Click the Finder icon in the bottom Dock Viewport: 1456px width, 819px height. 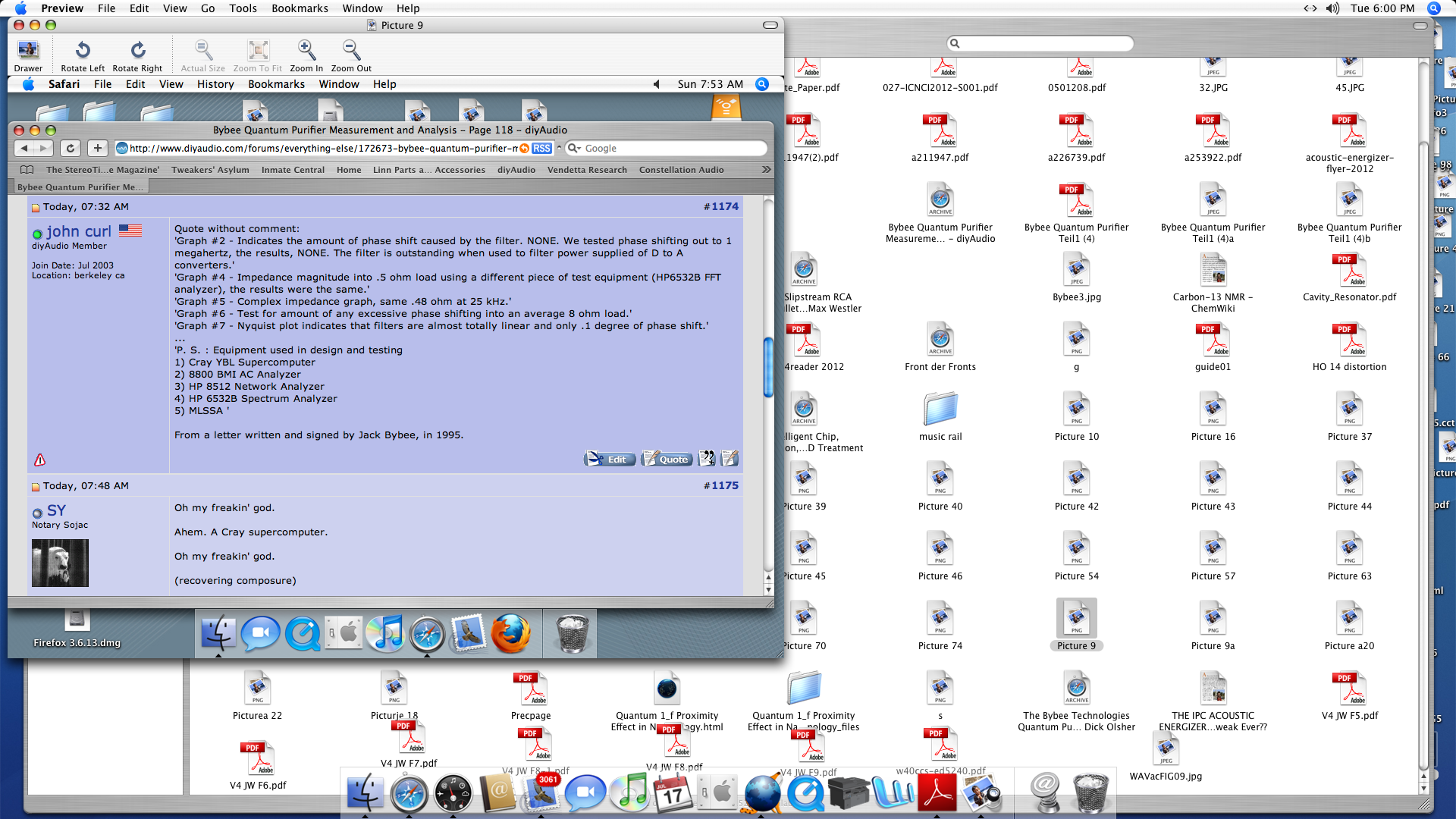click(365, 793)
